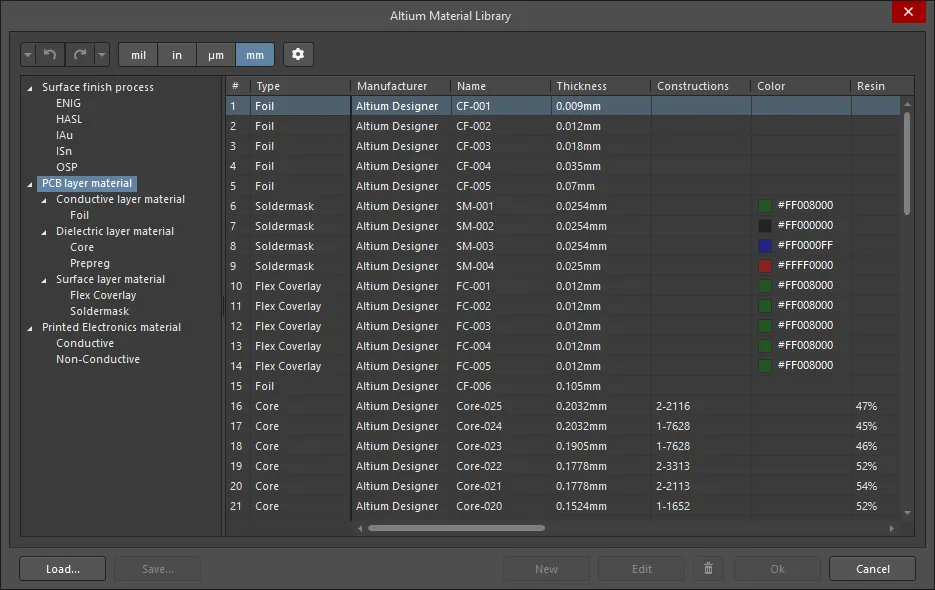
Task: Switch units to µm
Action: (216, 55)
